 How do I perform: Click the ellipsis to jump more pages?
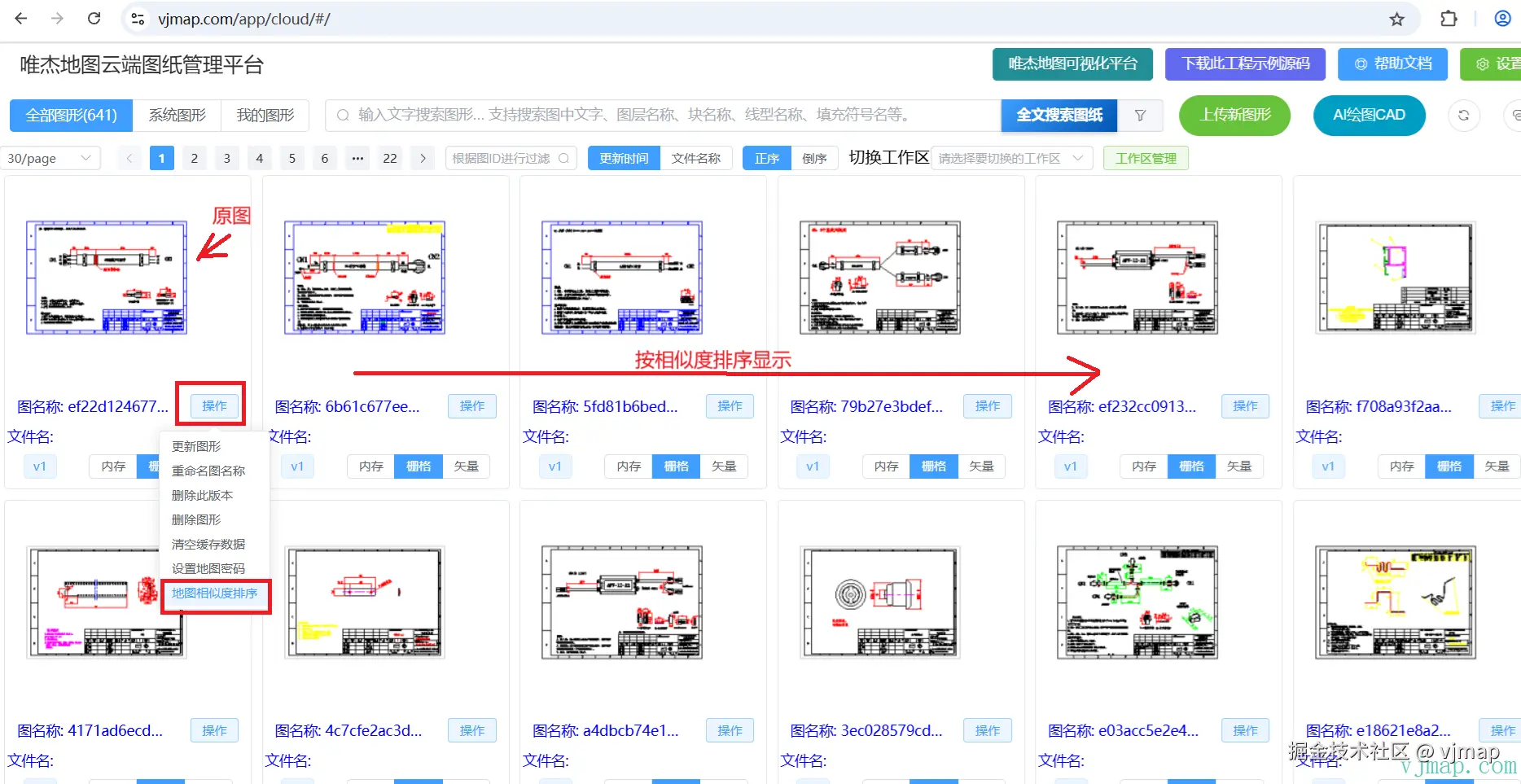coord(357,158)
